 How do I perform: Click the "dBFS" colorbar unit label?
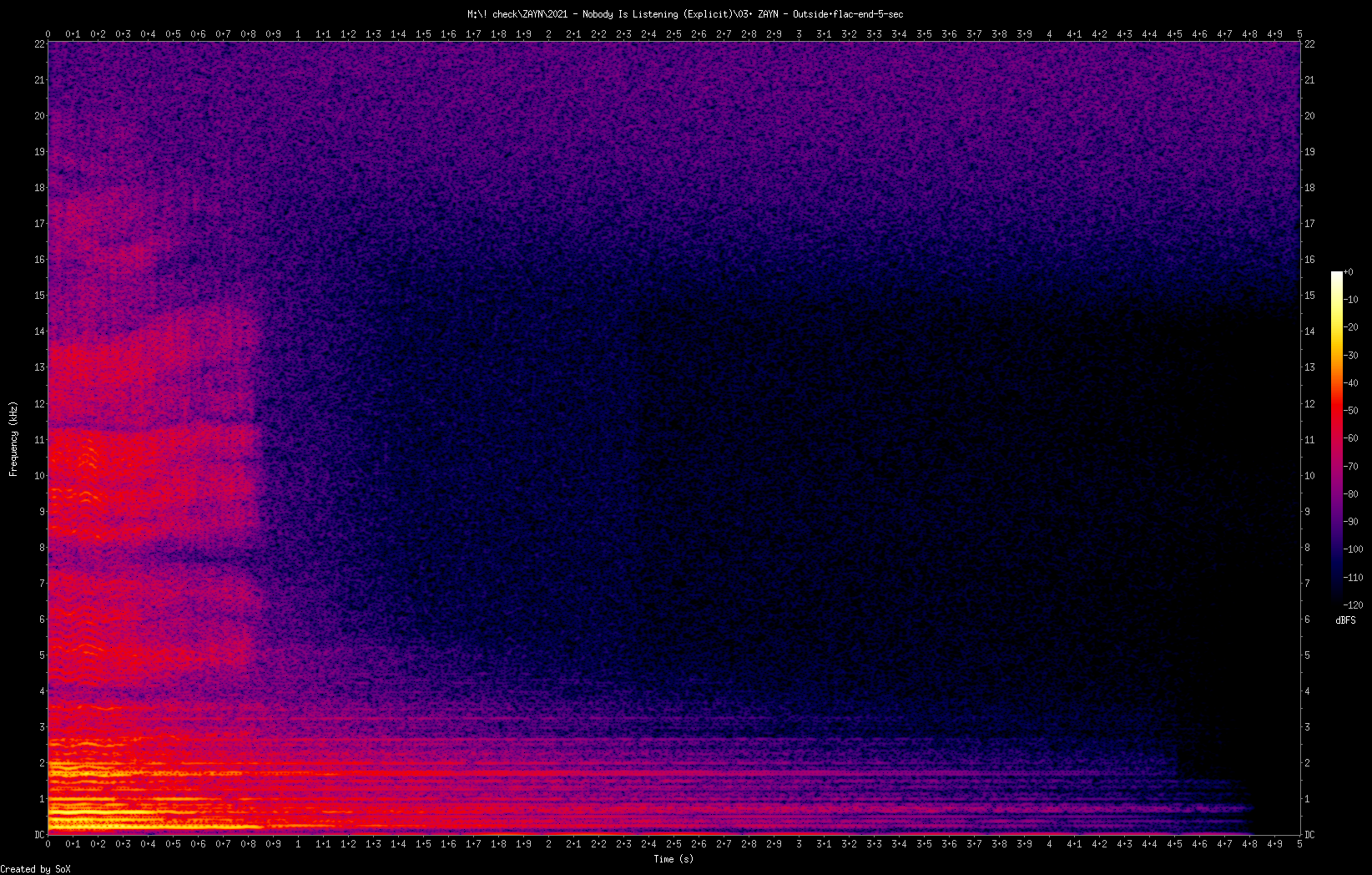click(x=1345, y=620)
